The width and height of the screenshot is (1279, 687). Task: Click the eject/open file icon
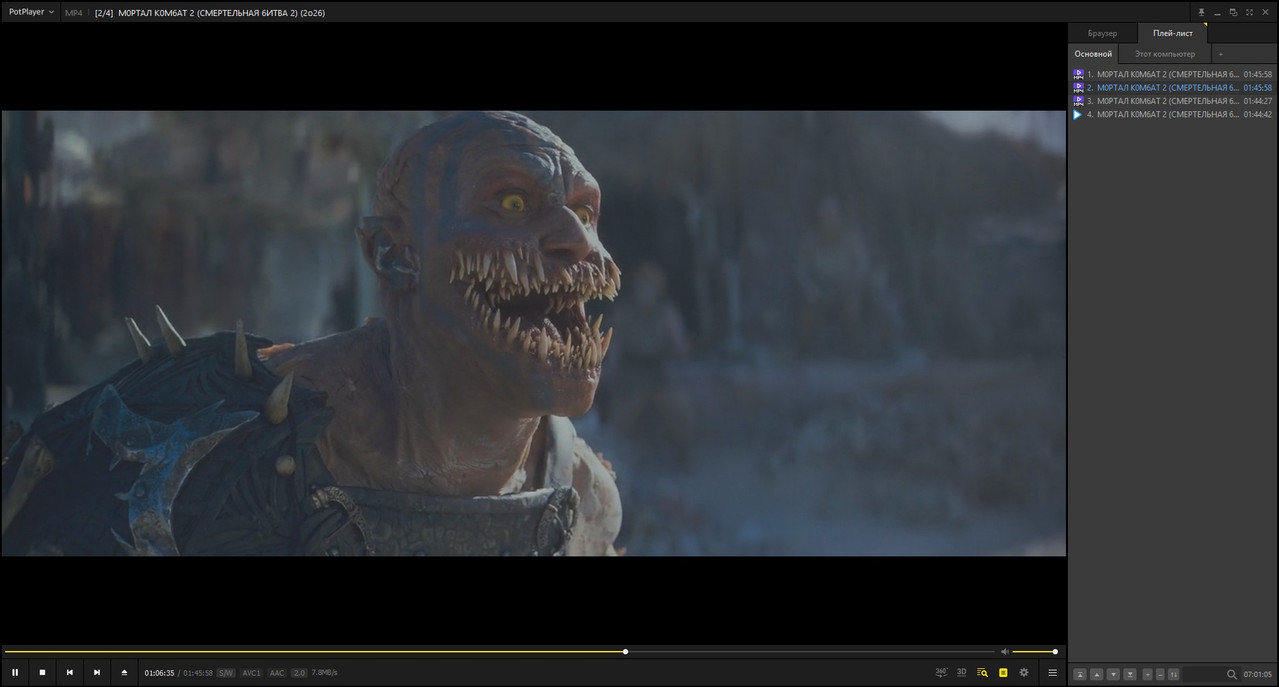coord(124,672)
